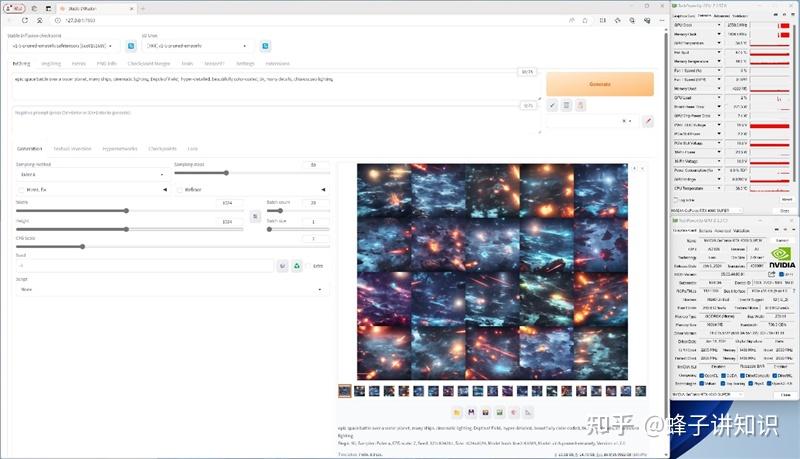The height and width of the screenshot is (459, 800).
Task: Send image to img2img icon
Action: [499, 412]
